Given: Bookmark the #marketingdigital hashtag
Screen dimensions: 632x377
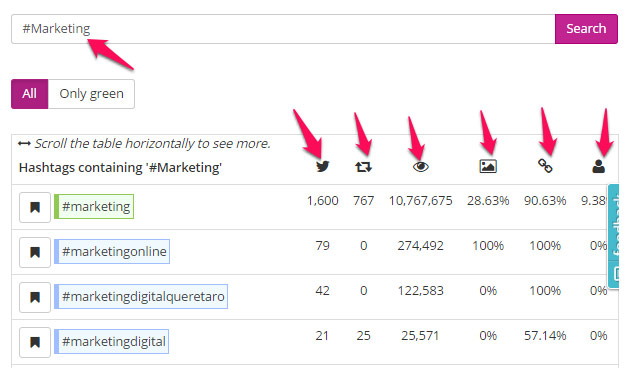Looking at the screenshot, I should tap(35, 342).
